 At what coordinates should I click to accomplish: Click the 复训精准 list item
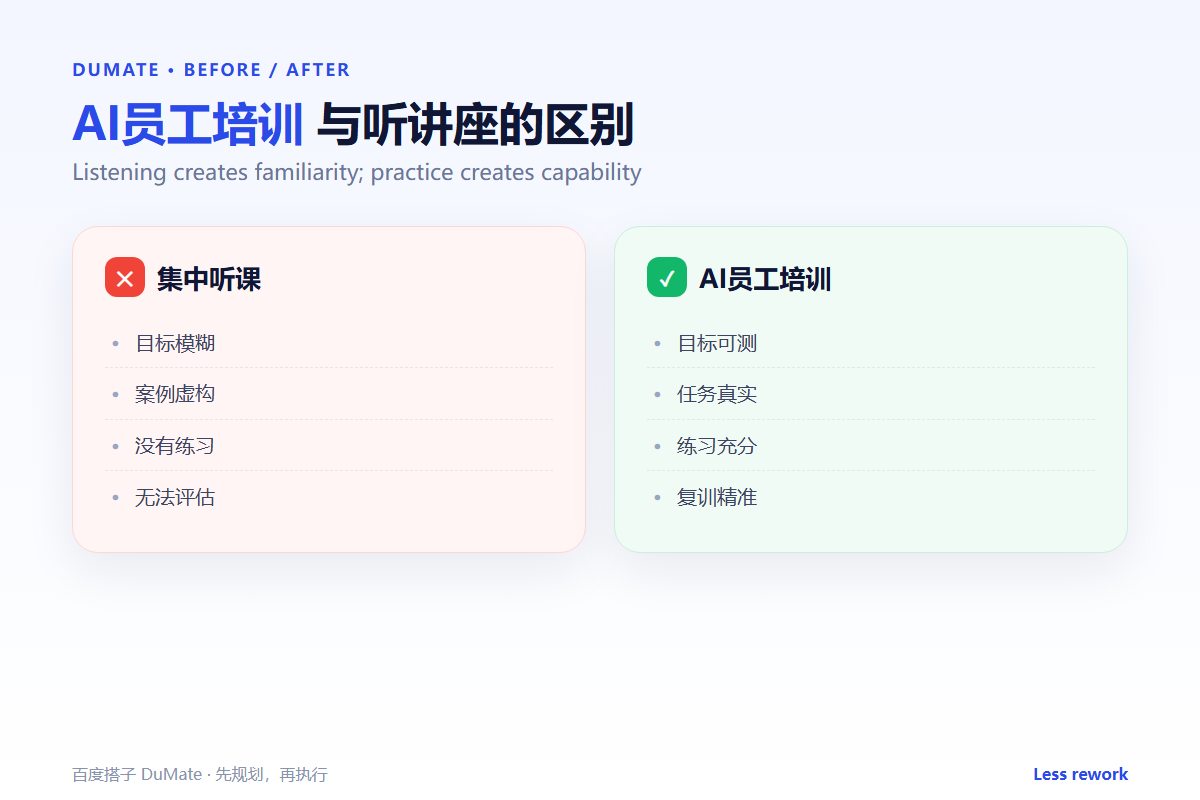pyautogui.click(x=871, y=496)
